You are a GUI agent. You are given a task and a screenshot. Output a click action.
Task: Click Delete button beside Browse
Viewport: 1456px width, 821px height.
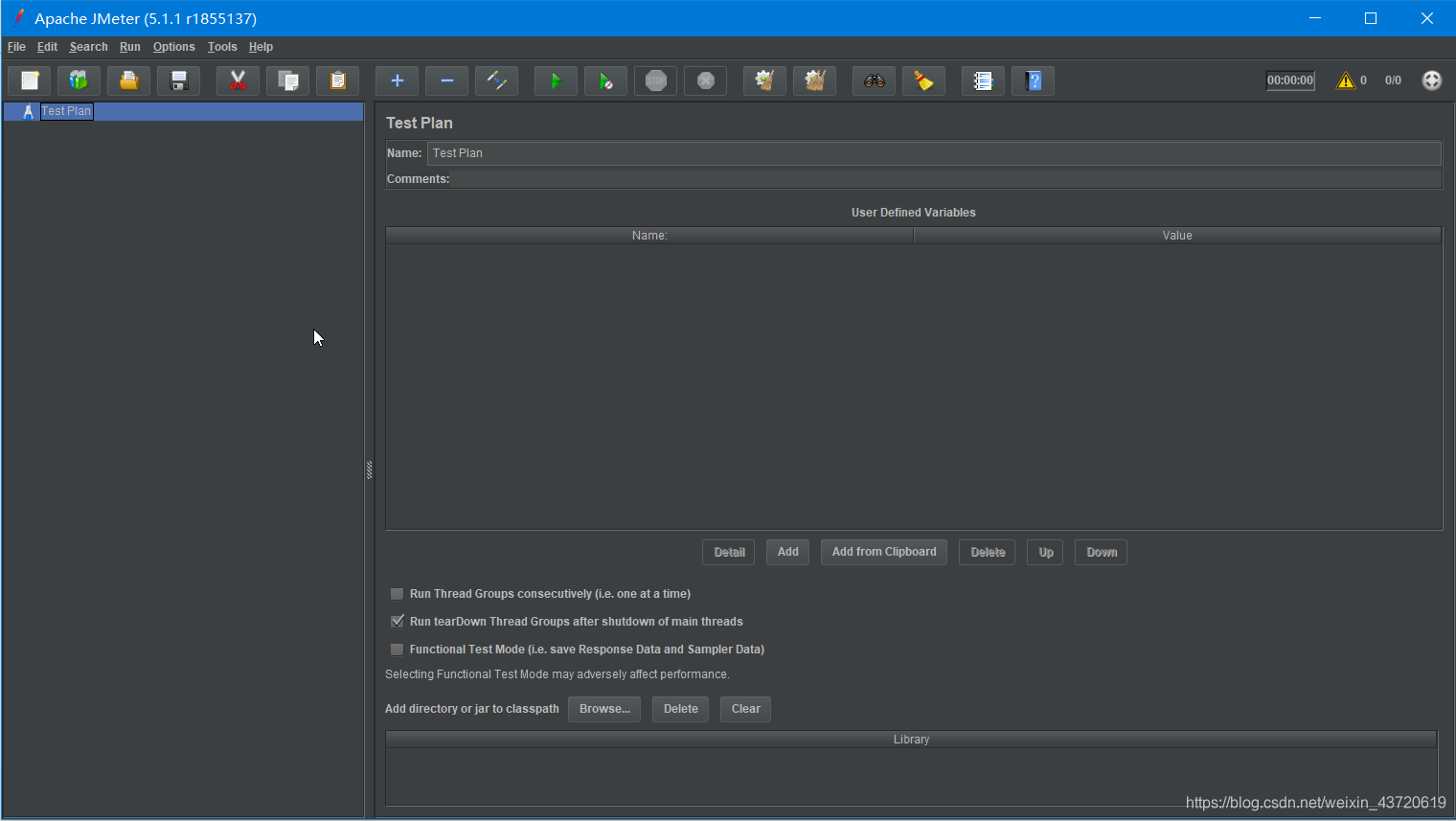(681, 709)
